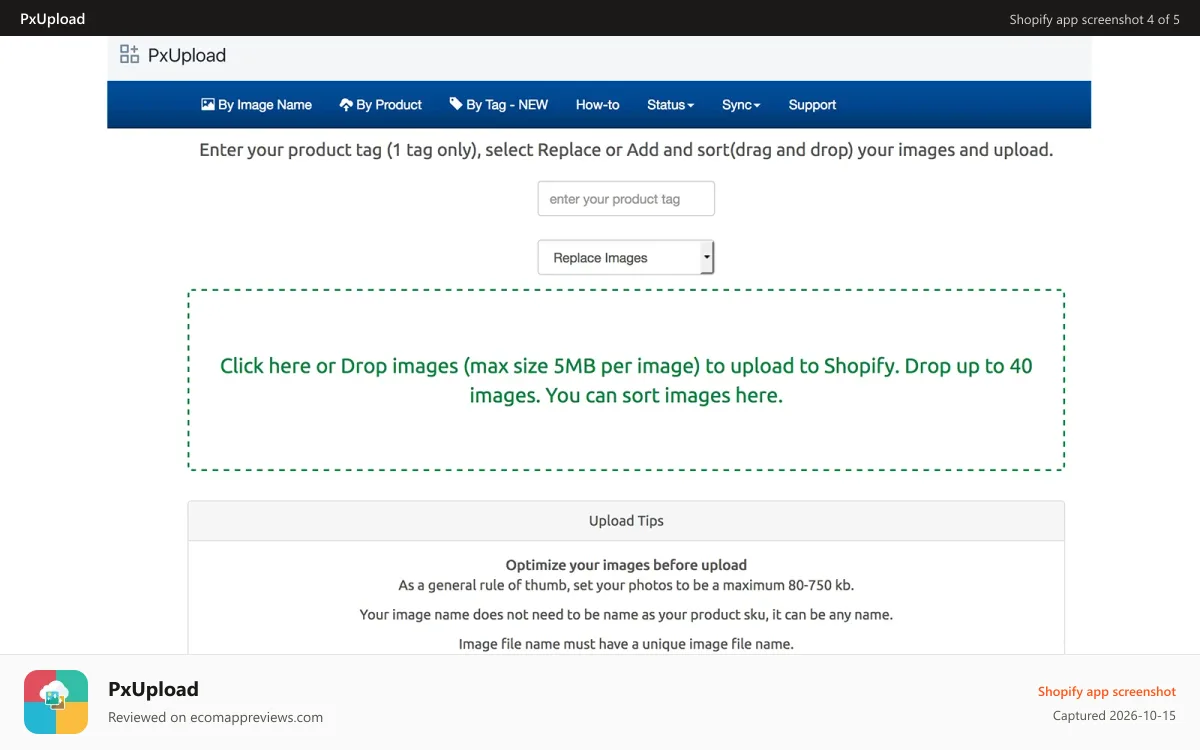Click the PxUpload name in footer
Screen dimensions: 1200x750
(x=153, y=689)
